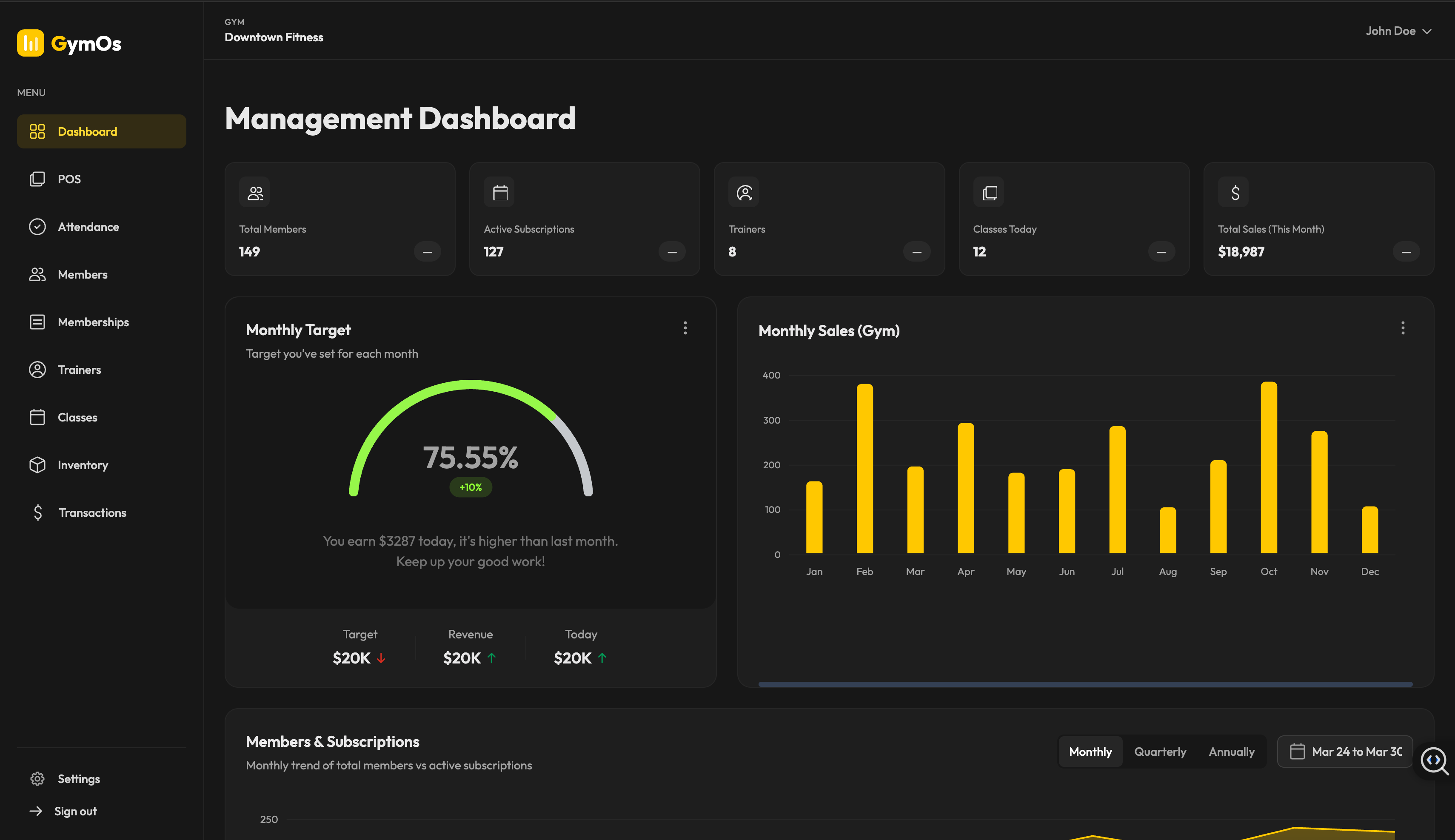The height and width of the screenshot is (840, 1455).
Task: Click the Settings gear icon
Action: [37, 779]
